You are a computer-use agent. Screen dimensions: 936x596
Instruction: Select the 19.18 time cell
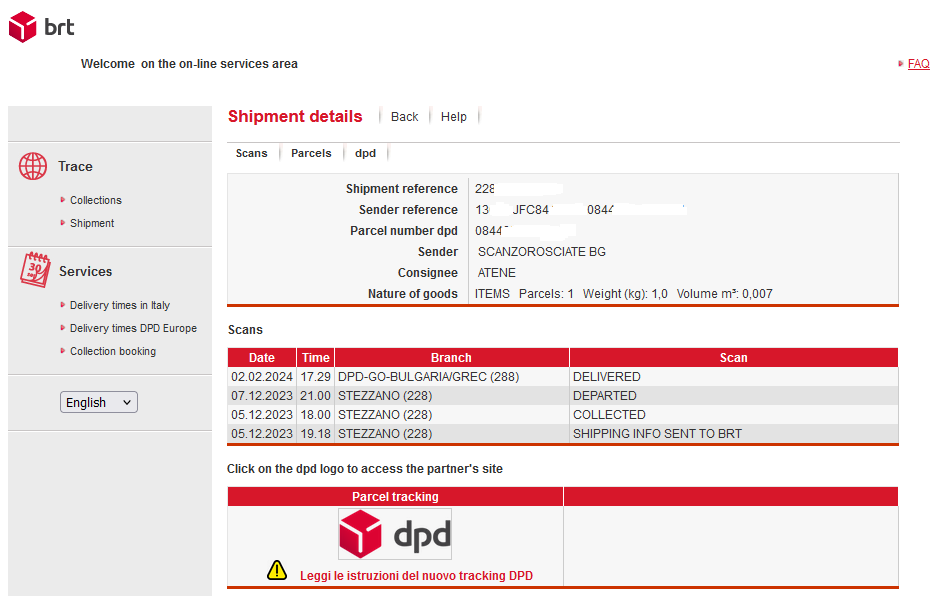point(315,434)
